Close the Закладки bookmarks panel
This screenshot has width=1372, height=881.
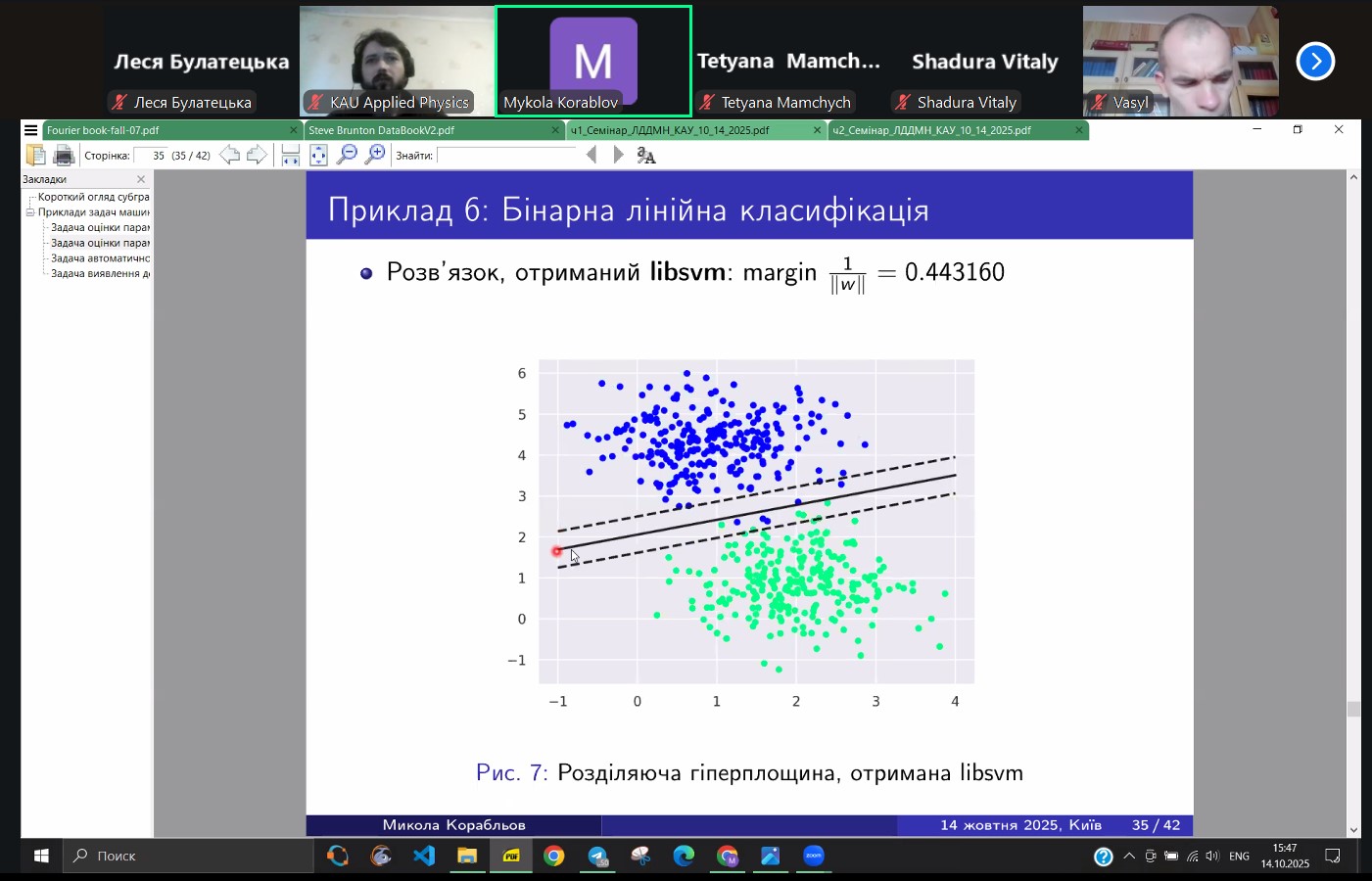tap(141, 179)
